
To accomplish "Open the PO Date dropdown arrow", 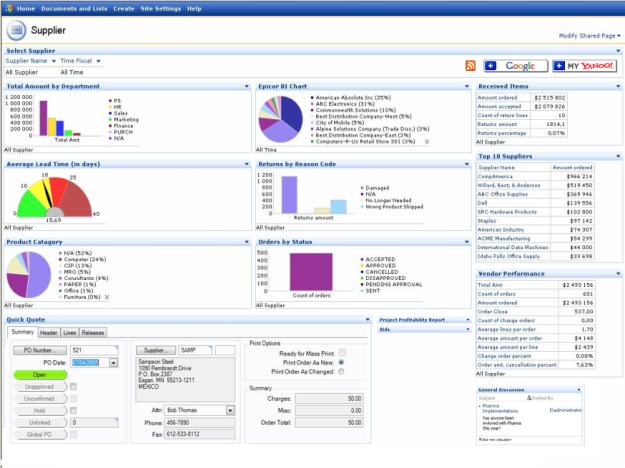I will pyautogui.click(x=114, y=362).
